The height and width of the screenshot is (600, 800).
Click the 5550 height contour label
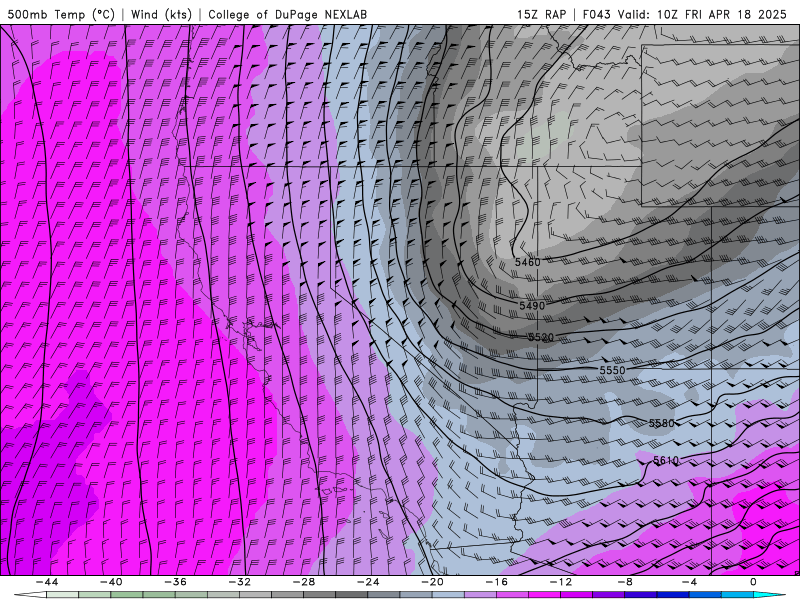(x=612, y=370)
